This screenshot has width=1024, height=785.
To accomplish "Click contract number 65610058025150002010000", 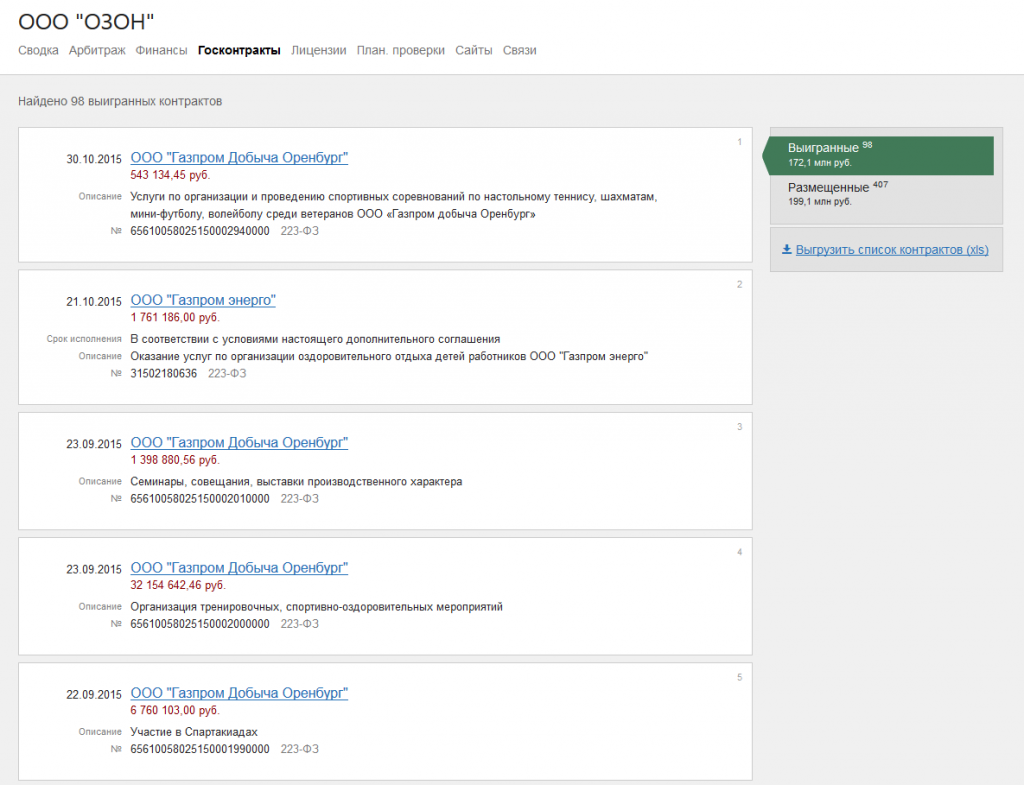I will tap(200, 499).
